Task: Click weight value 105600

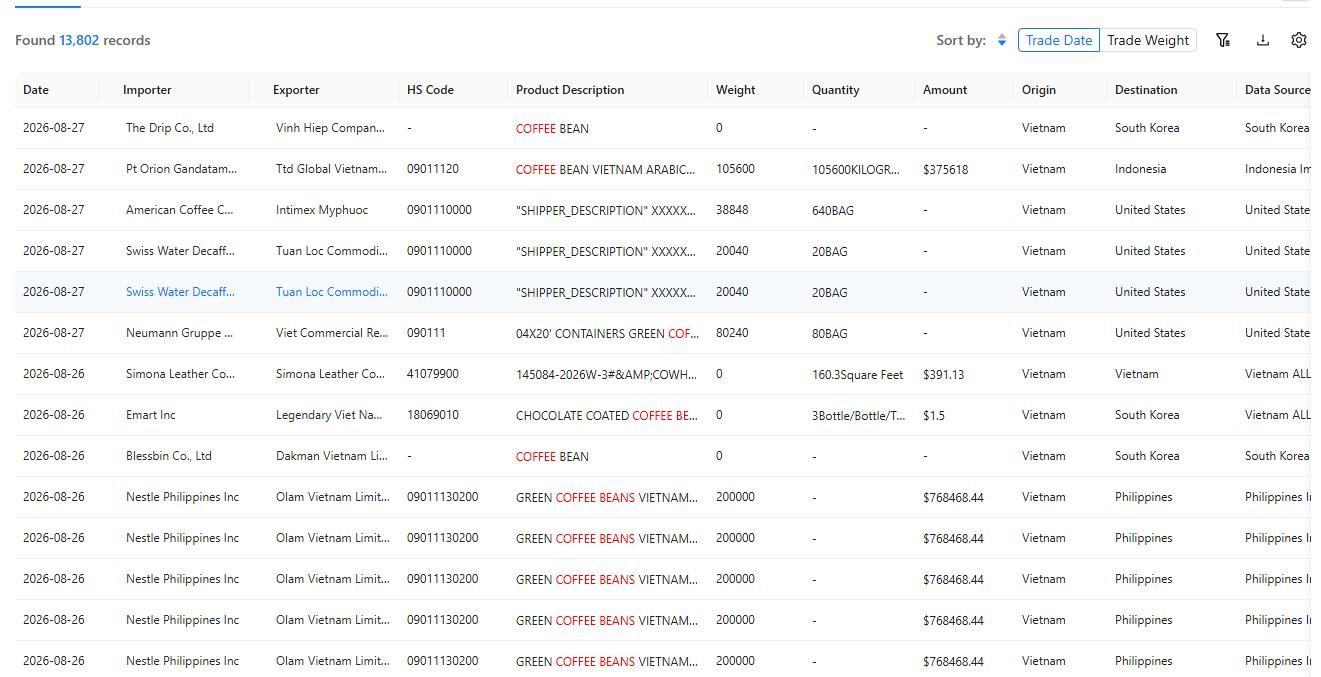Action: point(735,169)
